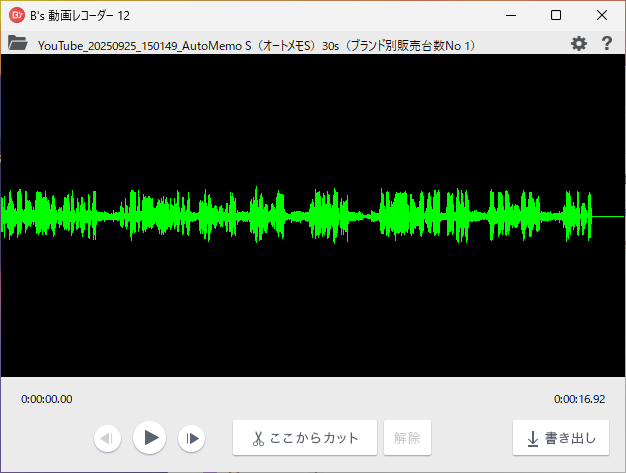Click the end time 0:00:16.92 label
Image resolution: width=626 pixels, height=473 pixels.
coord(579,399)
